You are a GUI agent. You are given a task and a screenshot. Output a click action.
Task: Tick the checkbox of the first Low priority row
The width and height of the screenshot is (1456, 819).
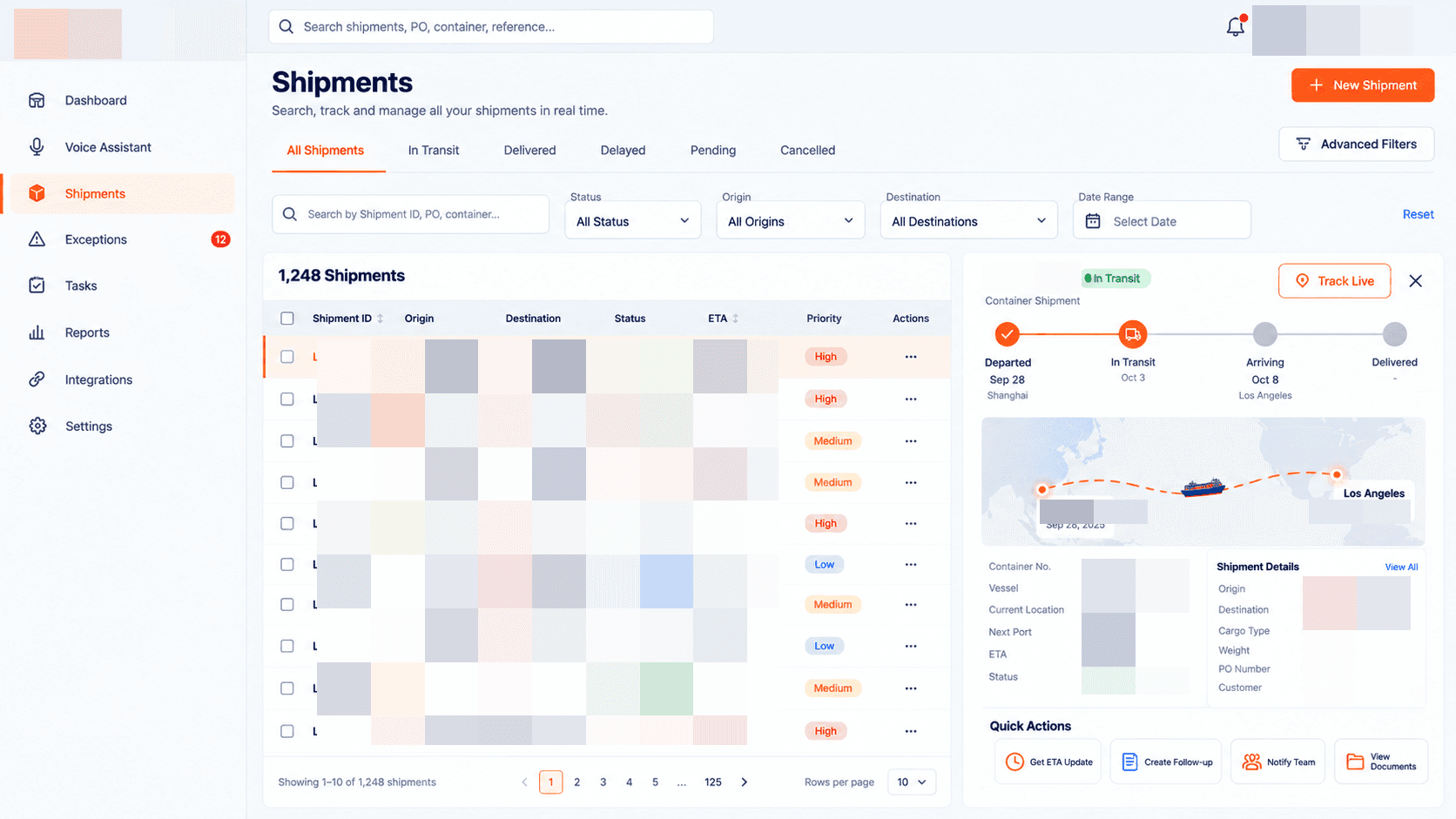click(x=287, y=564)
